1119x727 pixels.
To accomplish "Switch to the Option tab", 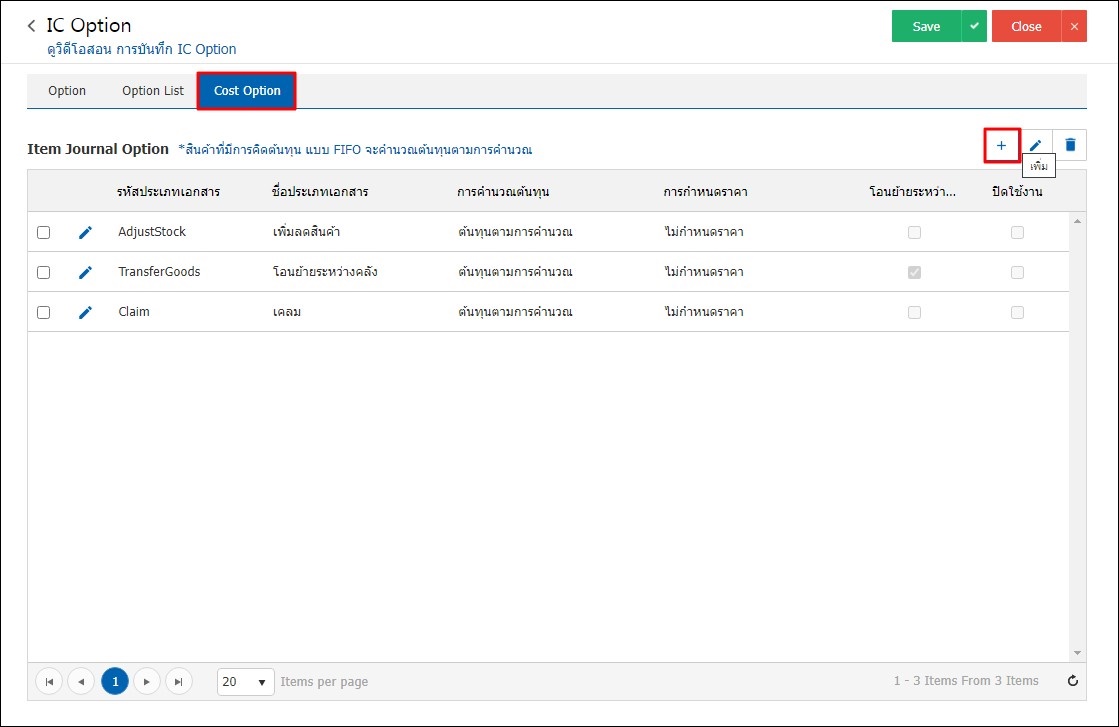I will [67, 91].
